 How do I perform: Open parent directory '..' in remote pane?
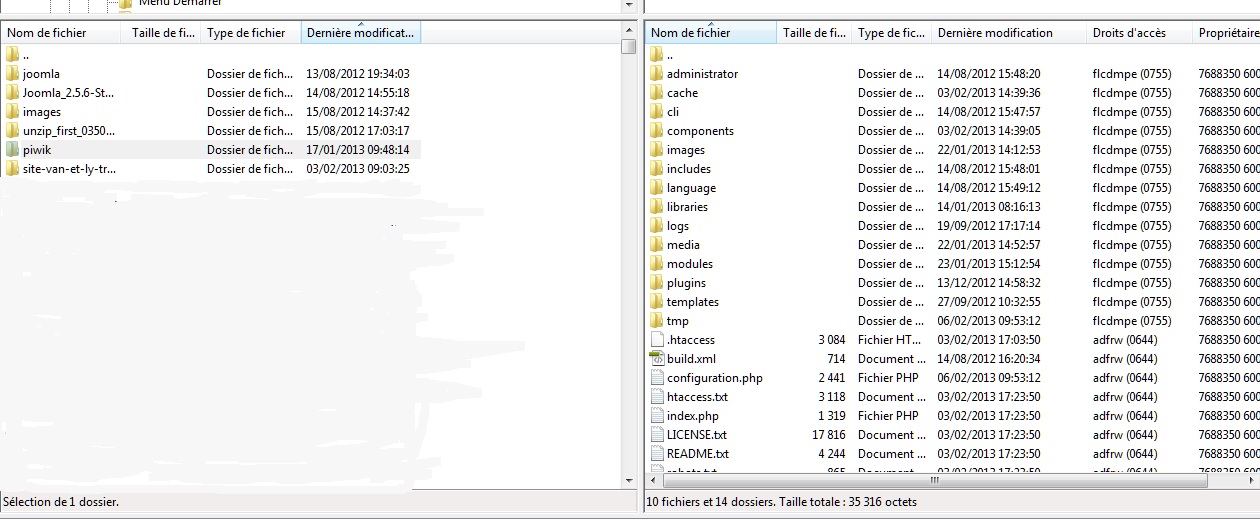pyautogui.click(x=669, y=55)
